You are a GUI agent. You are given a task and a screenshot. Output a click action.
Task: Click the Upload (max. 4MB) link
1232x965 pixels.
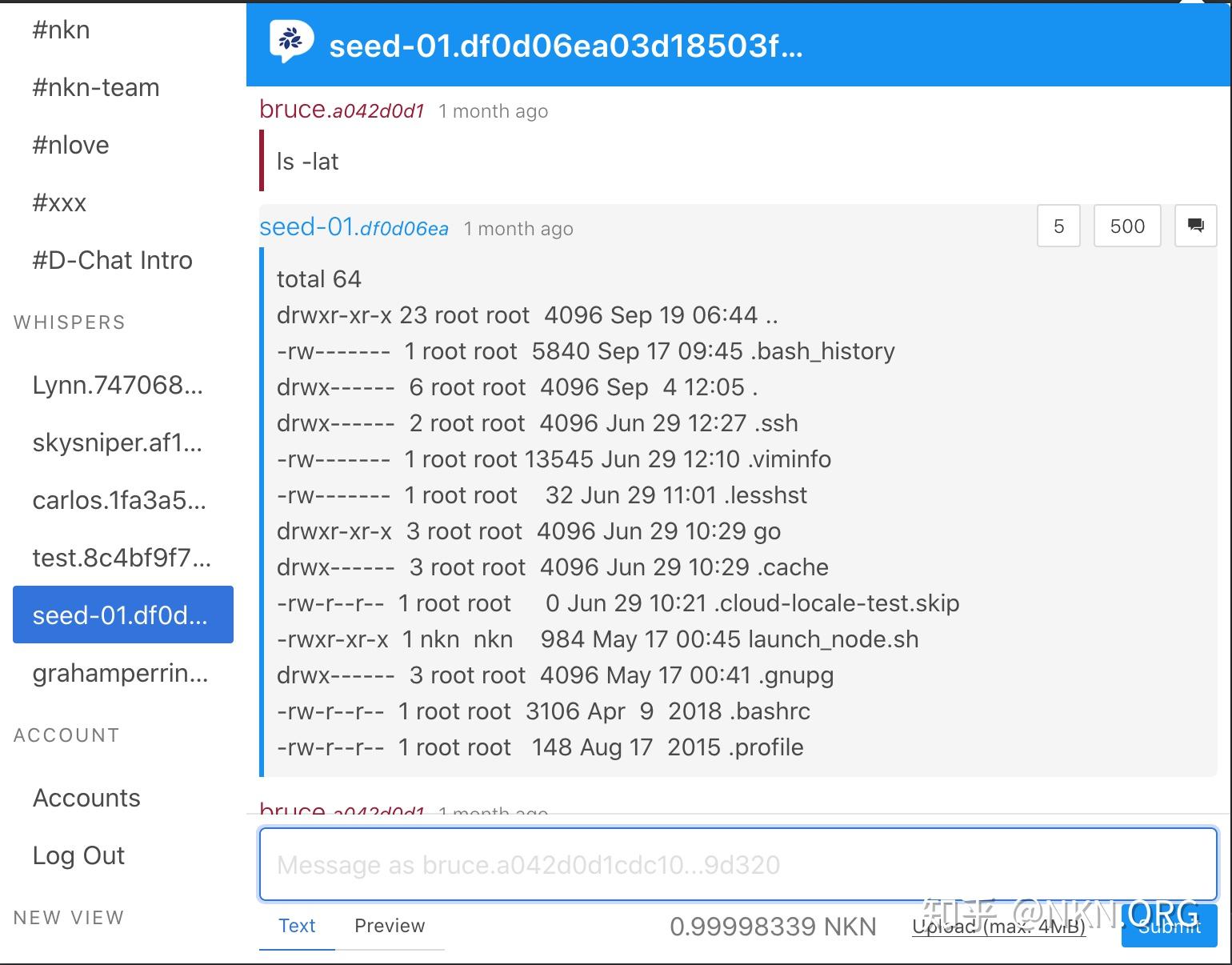click(998, 927)
